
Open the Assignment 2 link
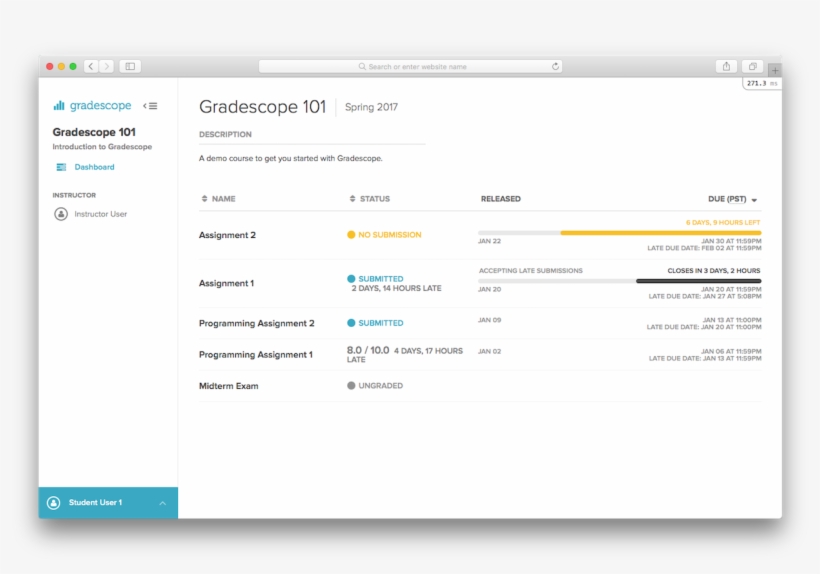(x=227, y=235)
